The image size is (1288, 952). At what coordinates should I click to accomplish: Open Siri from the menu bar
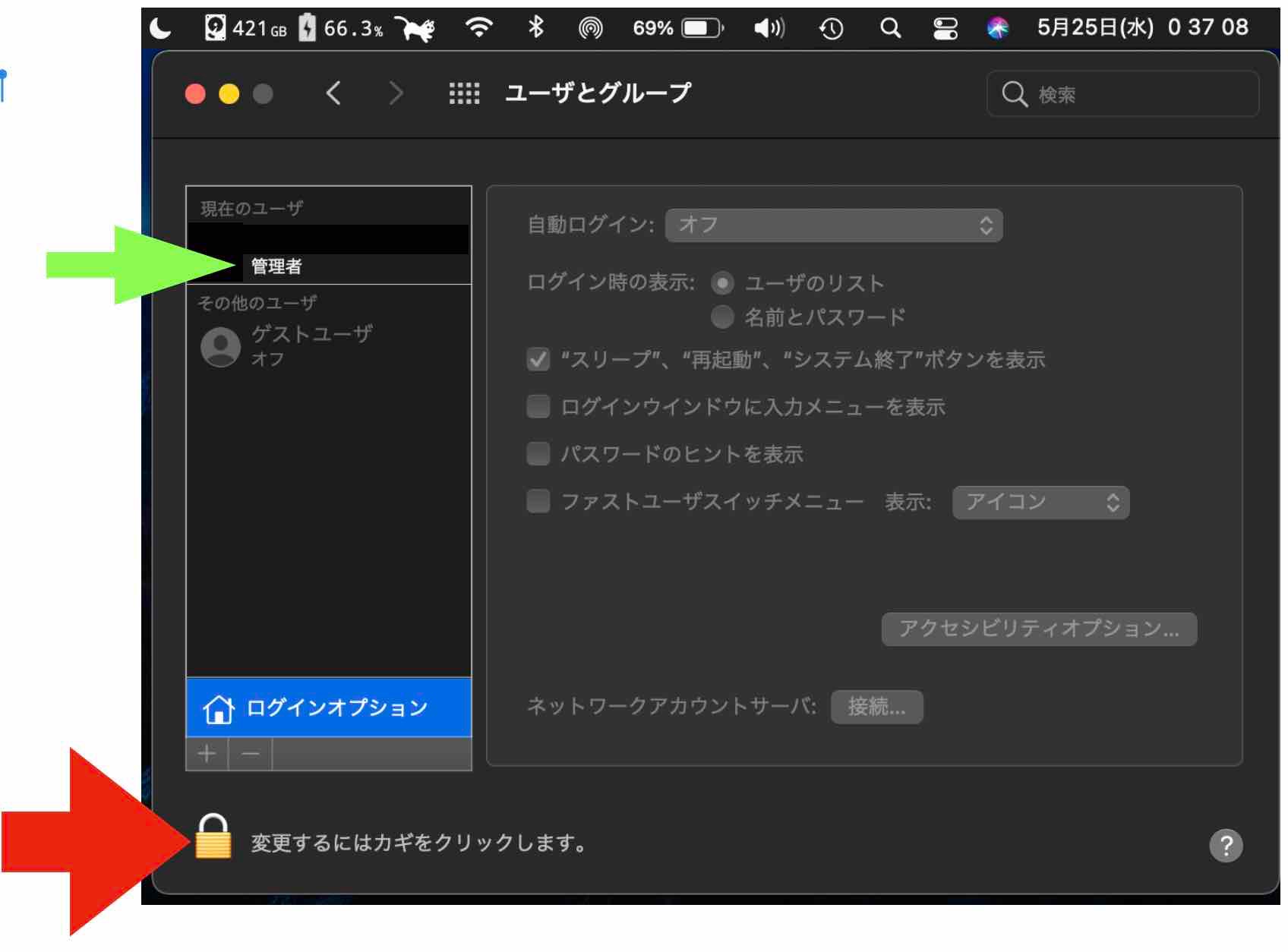998,29
